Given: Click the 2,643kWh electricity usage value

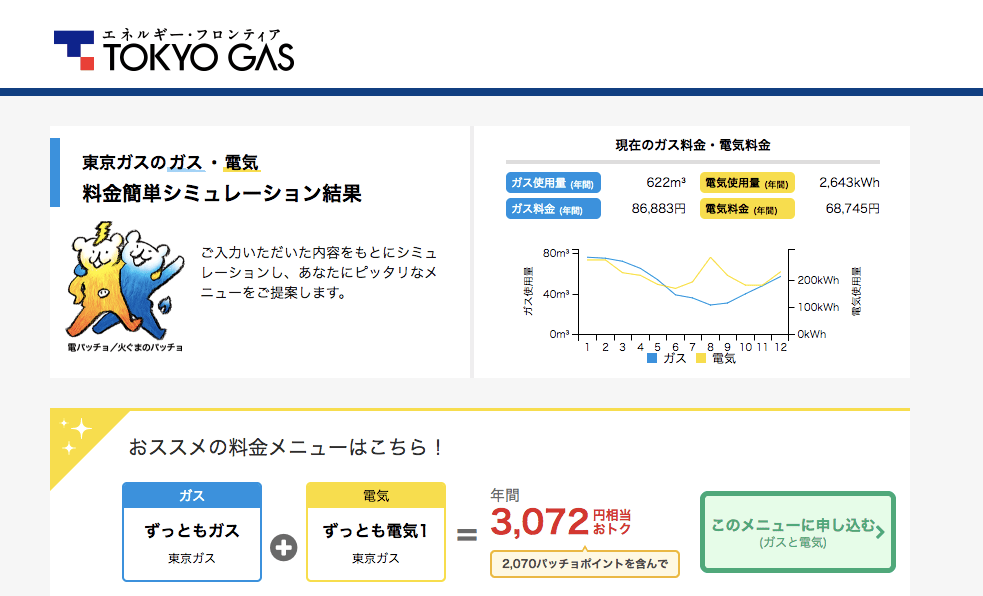Looking at the screenshot, I should [849, 182].
